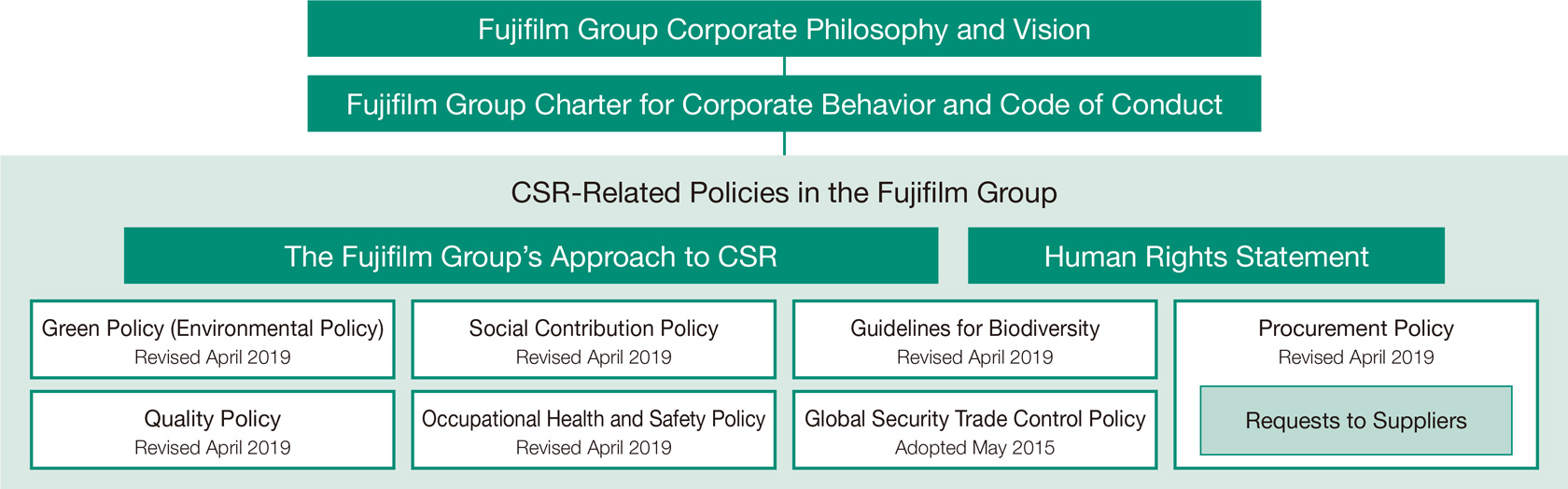Image resolution: width=1568 pixels, height=489 pixels.
Task: Click CSR-Related Policies in the Fujifilm Group heading
Action: click(x=784, y=193)
